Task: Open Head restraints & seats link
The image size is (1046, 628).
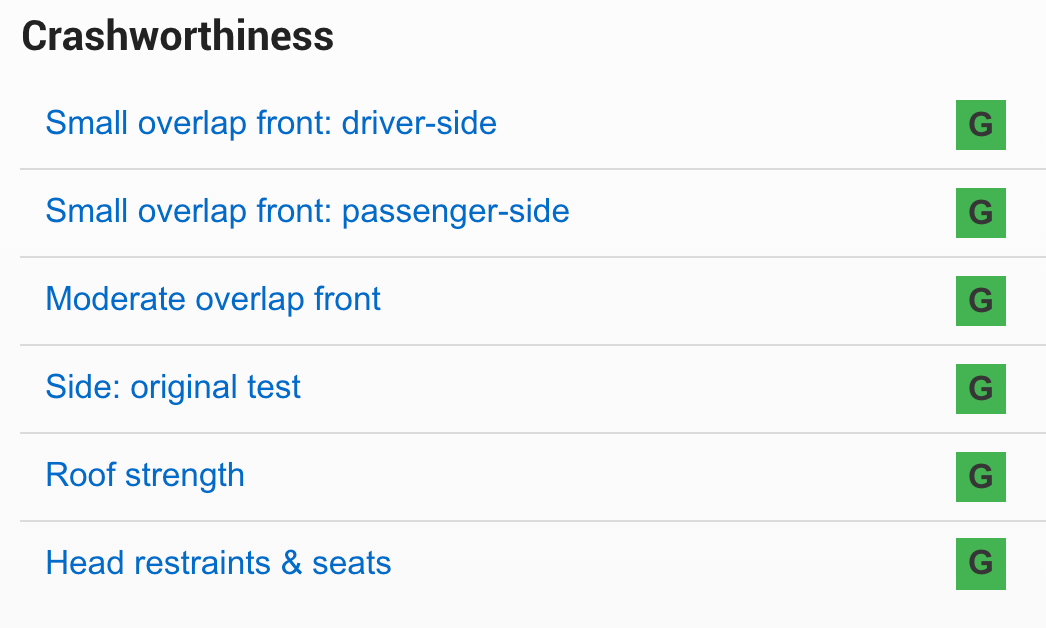Action: point(218,563)
